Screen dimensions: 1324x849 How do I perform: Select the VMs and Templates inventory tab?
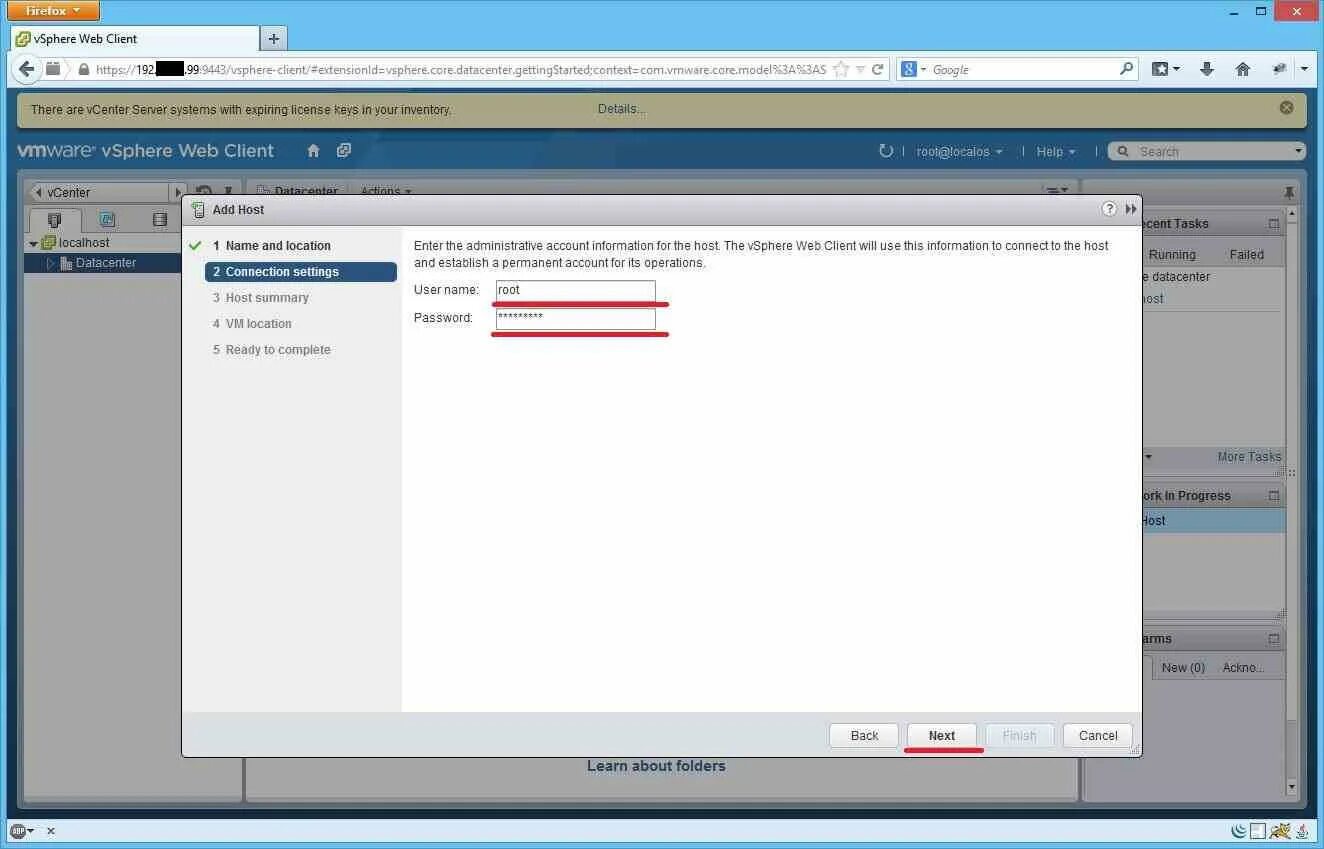click(x=108, y=220)
